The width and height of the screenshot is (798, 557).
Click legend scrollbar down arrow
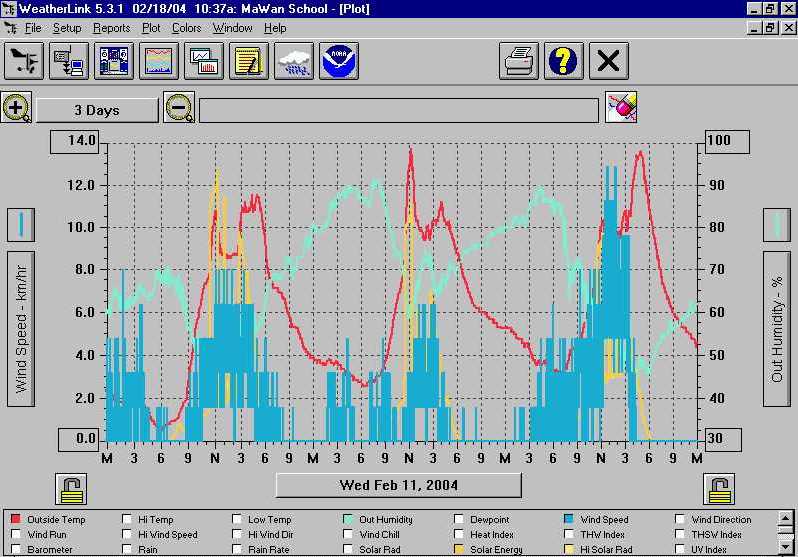click(x=785, y=547)
